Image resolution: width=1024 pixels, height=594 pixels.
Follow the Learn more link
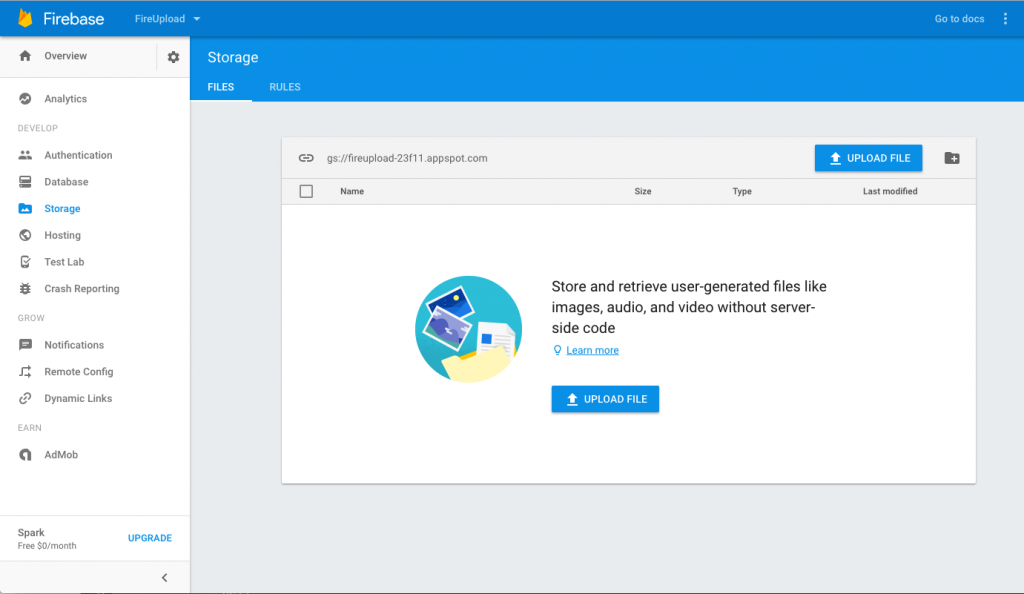(x=592, y=351)
